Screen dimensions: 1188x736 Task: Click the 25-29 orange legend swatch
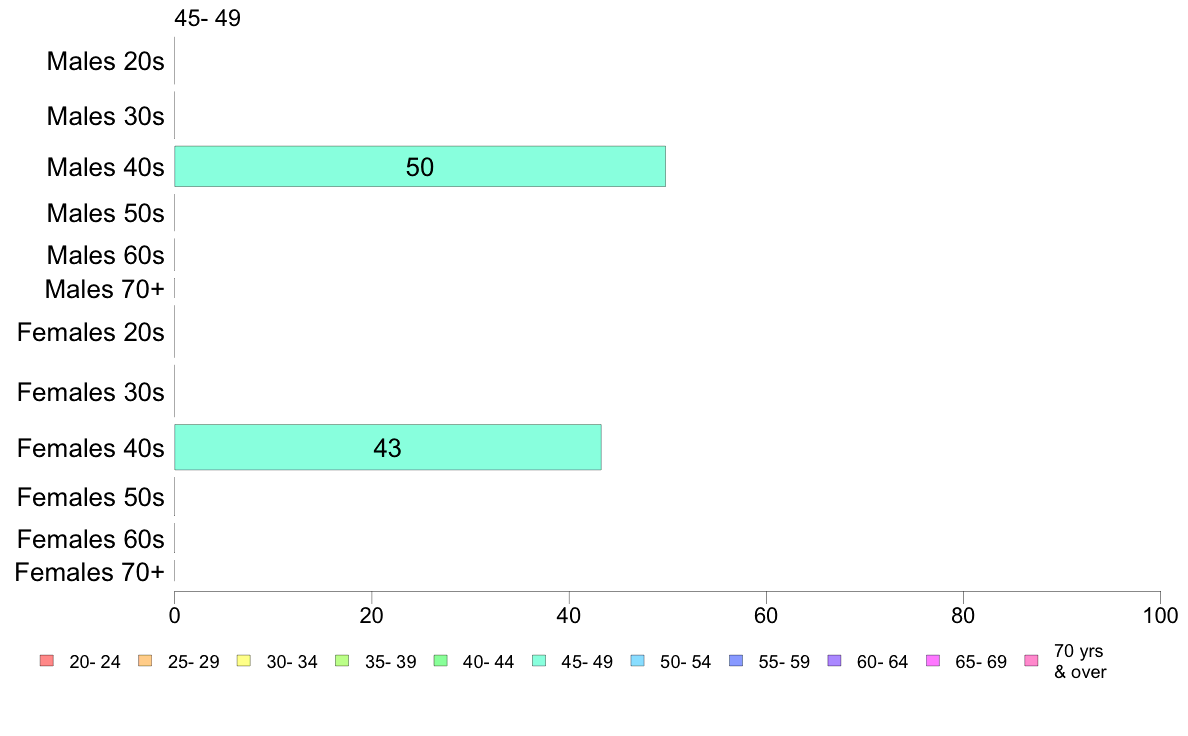tap(145, 661)
